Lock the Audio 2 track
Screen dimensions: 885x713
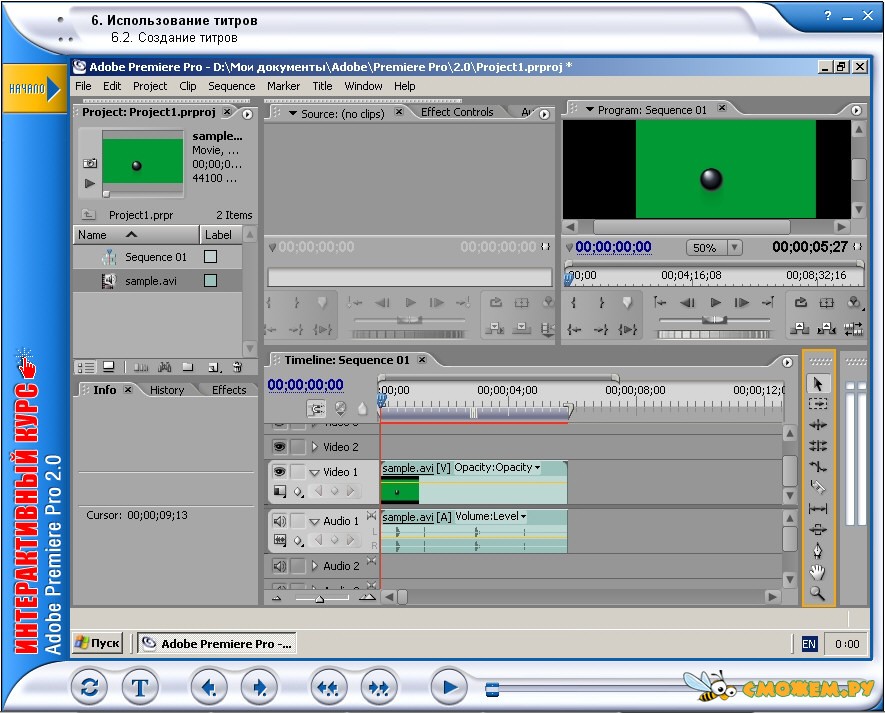click(297, 566)
